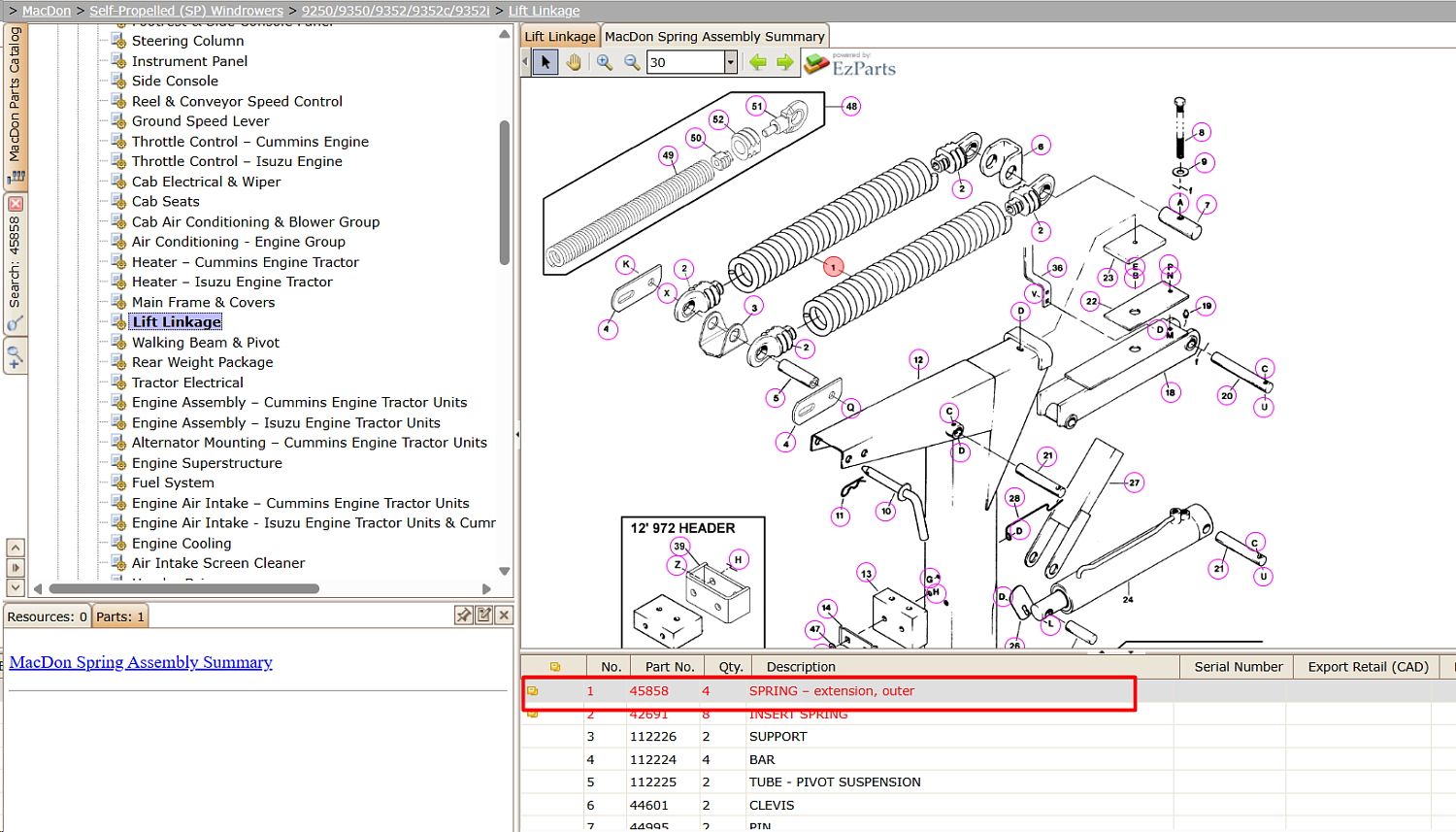
Task: Collapse the left pane using splitter arrow
Action: point(516,434)
